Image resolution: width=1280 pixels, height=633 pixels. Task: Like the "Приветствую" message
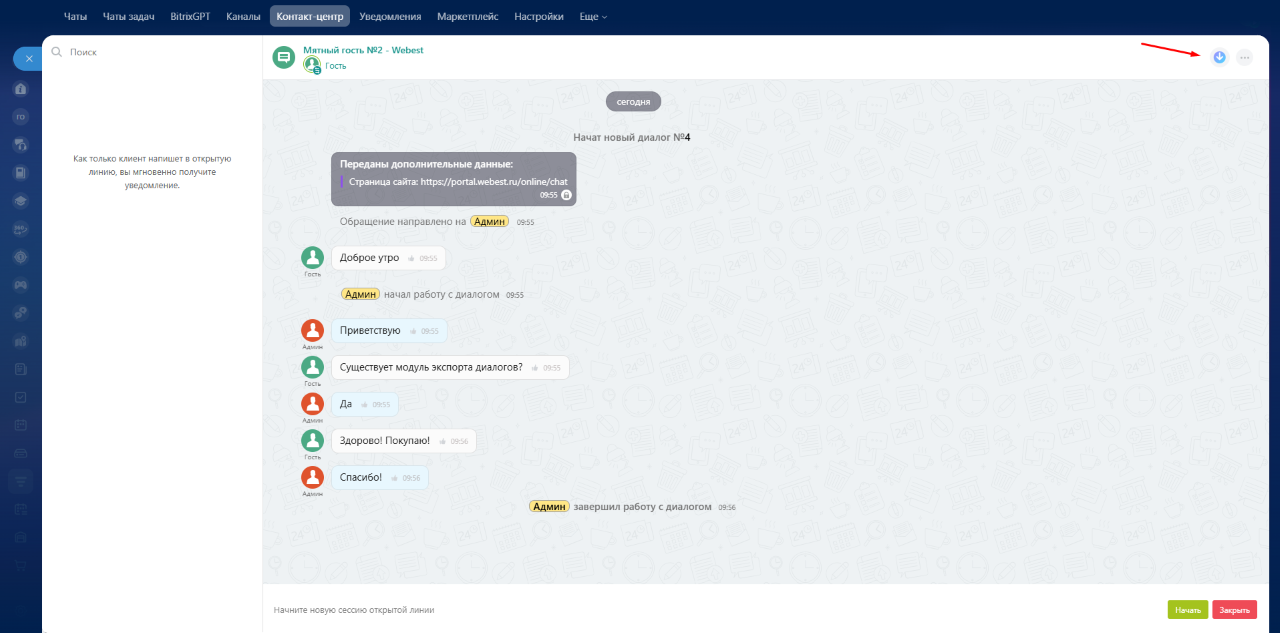(x=413, y=331)
